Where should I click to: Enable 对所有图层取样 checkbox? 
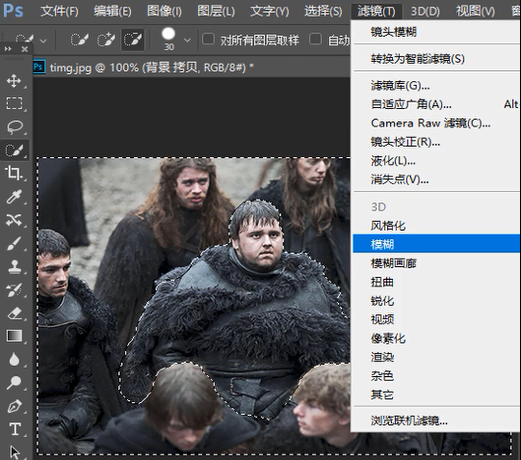208,39
